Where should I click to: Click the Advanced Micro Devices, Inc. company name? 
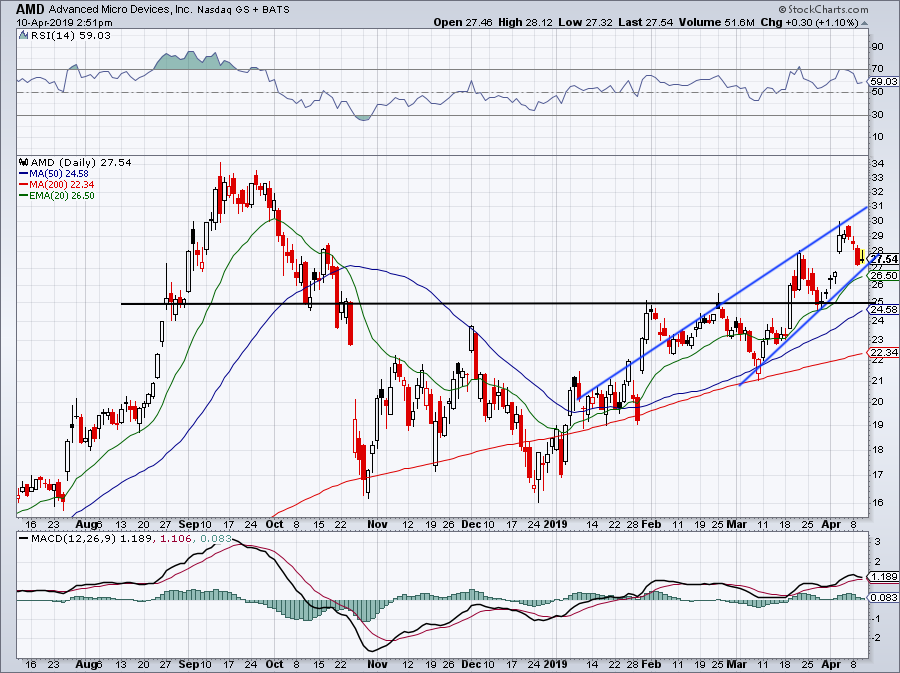coord(121,10)
